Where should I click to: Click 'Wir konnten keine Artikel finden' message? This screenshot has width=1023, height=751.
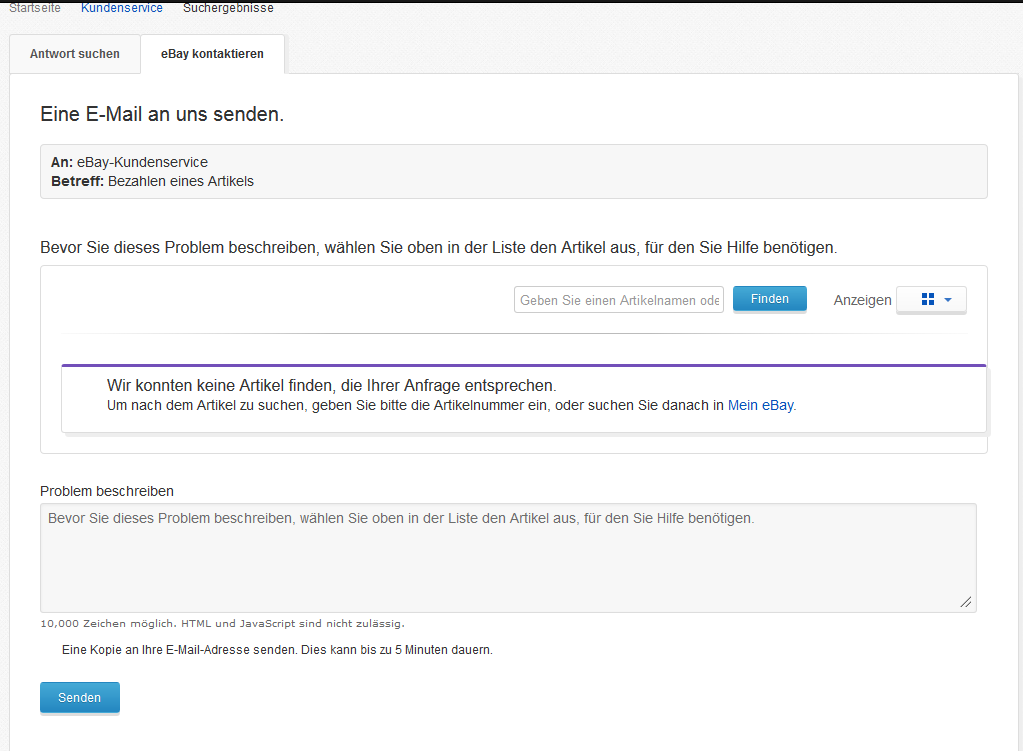331,386
